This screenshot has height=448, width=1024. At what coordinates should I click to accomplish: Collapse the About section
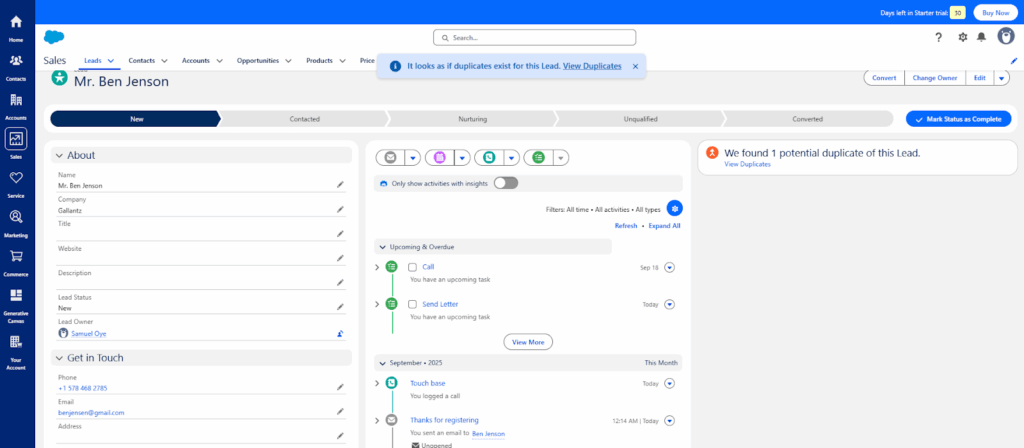click(x=60, y=155)
